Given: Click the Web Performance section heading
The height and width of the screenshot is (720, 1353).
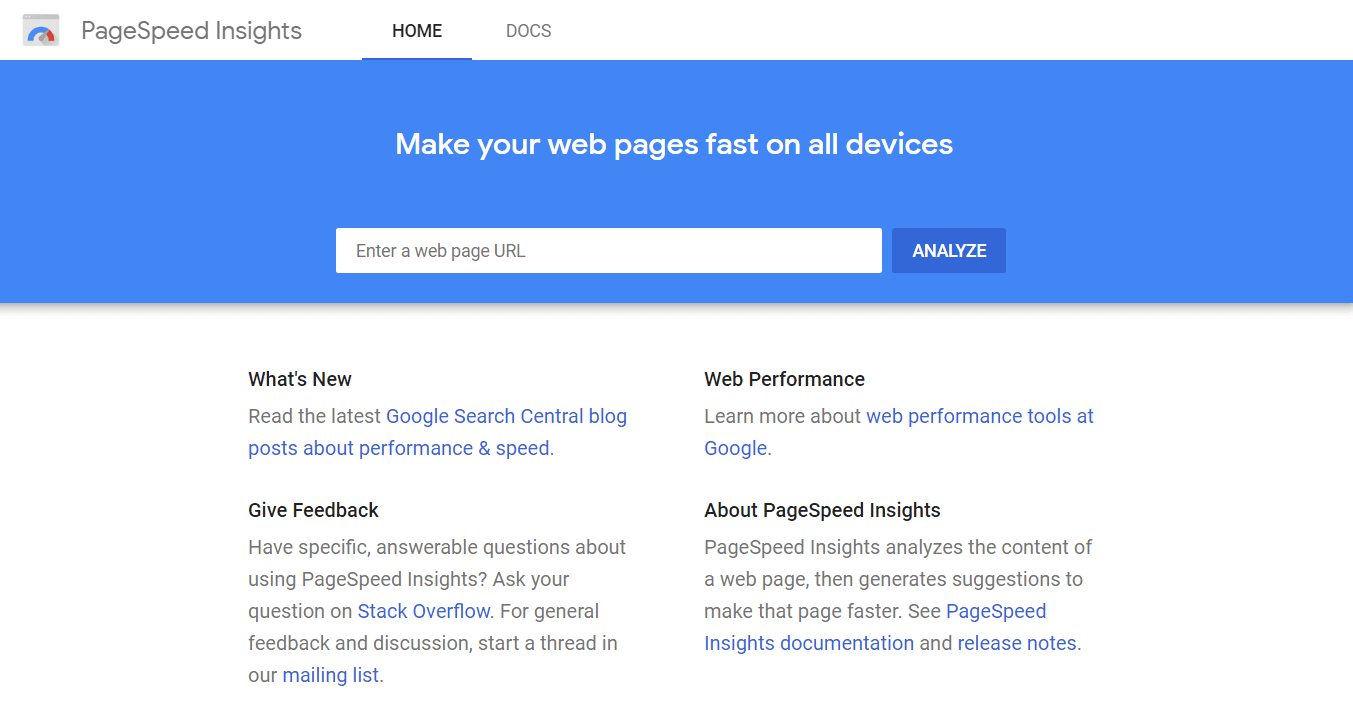Looking at the screenshot, I should pyautogui.click(x=784, y=379).
